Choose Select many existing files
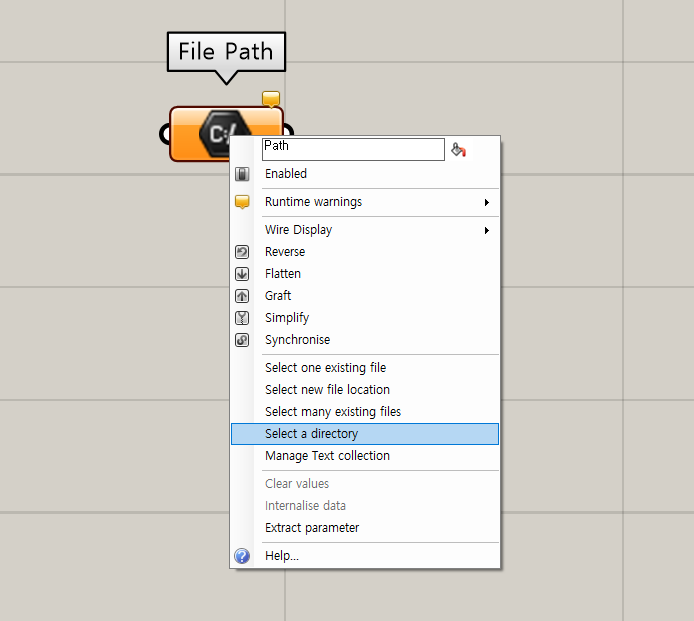 pyautogui.click(x=365, y=412)
